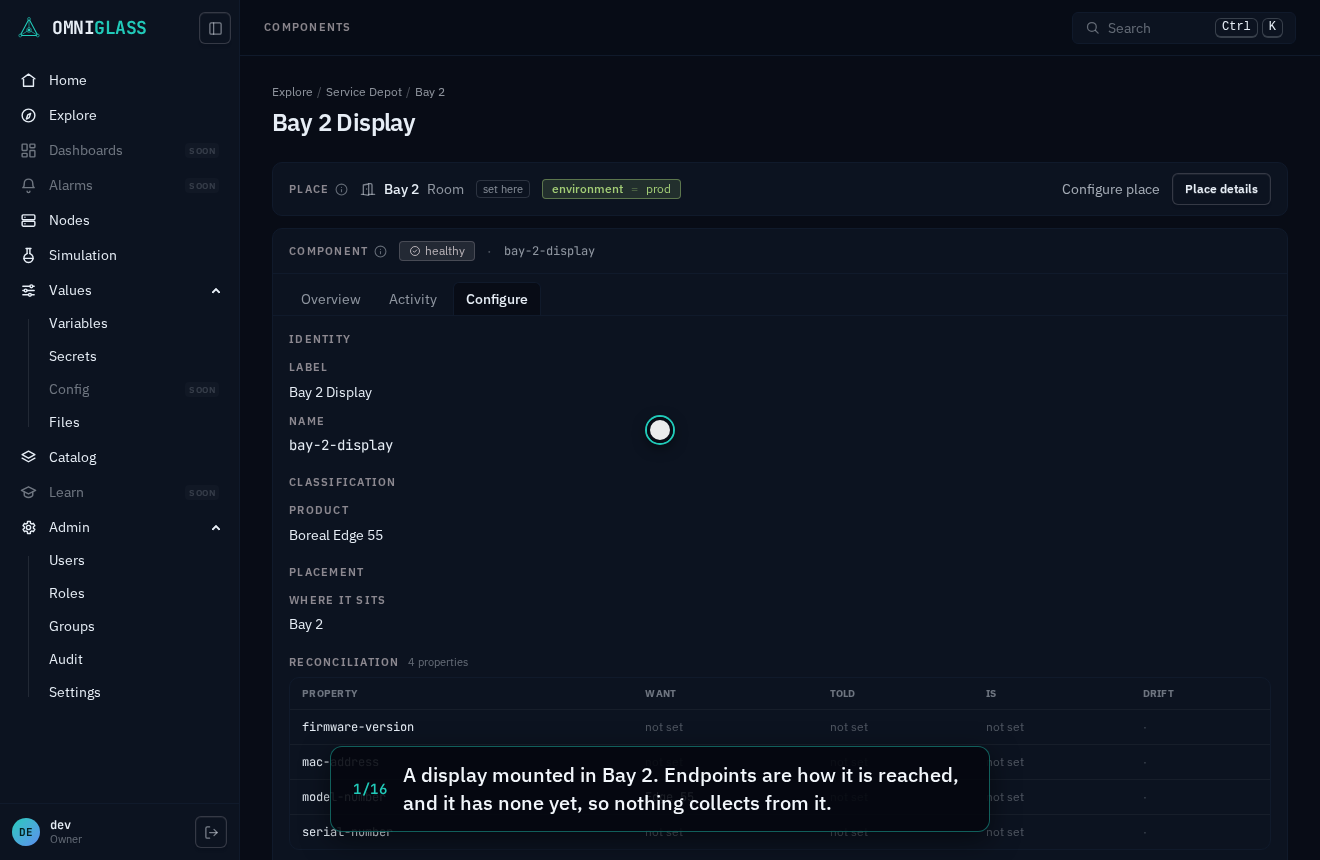Click the sign out icon

click(211, 832)
